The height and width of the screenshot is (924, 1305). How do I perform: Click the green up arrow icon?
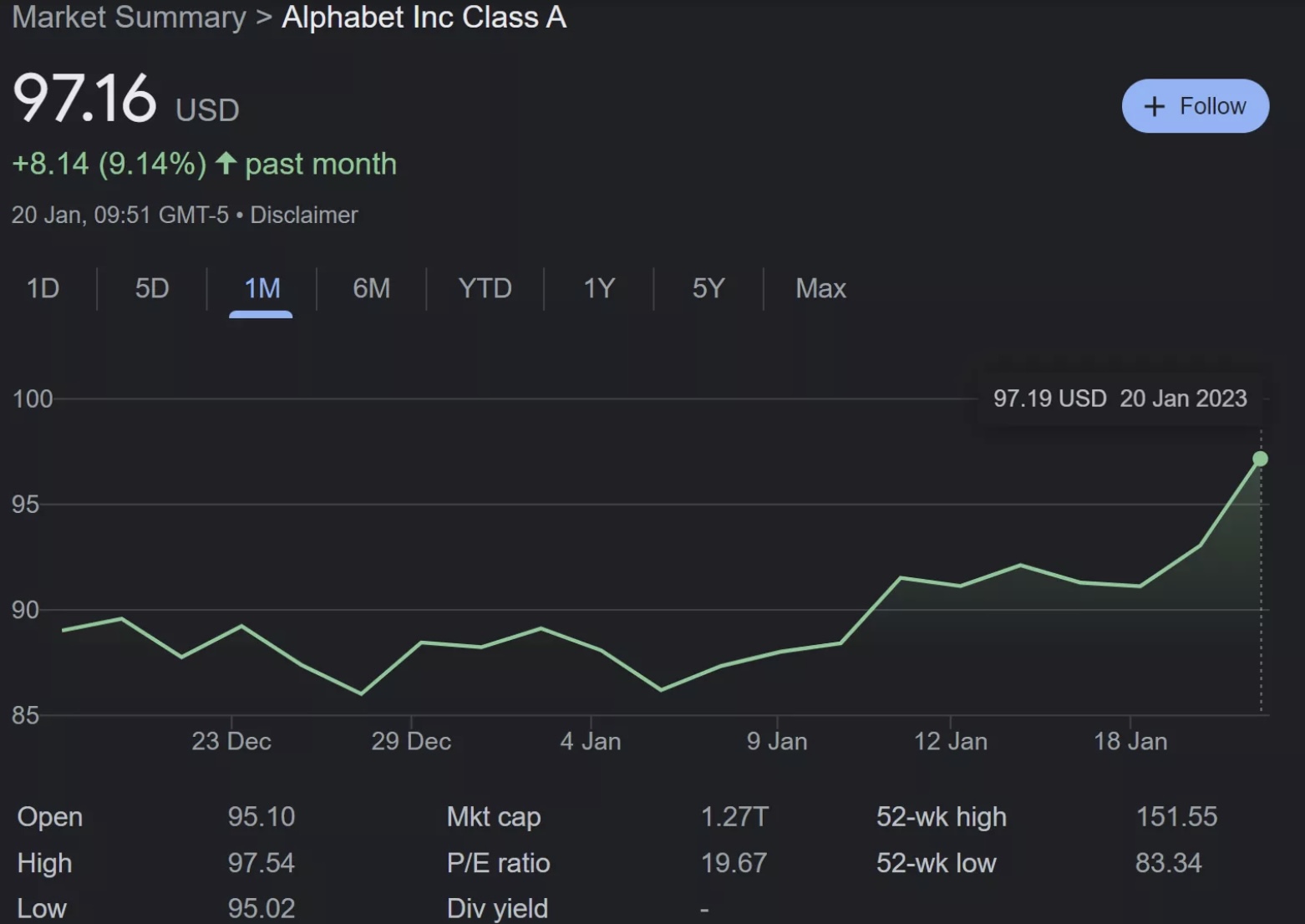click(x=226, y=162)
